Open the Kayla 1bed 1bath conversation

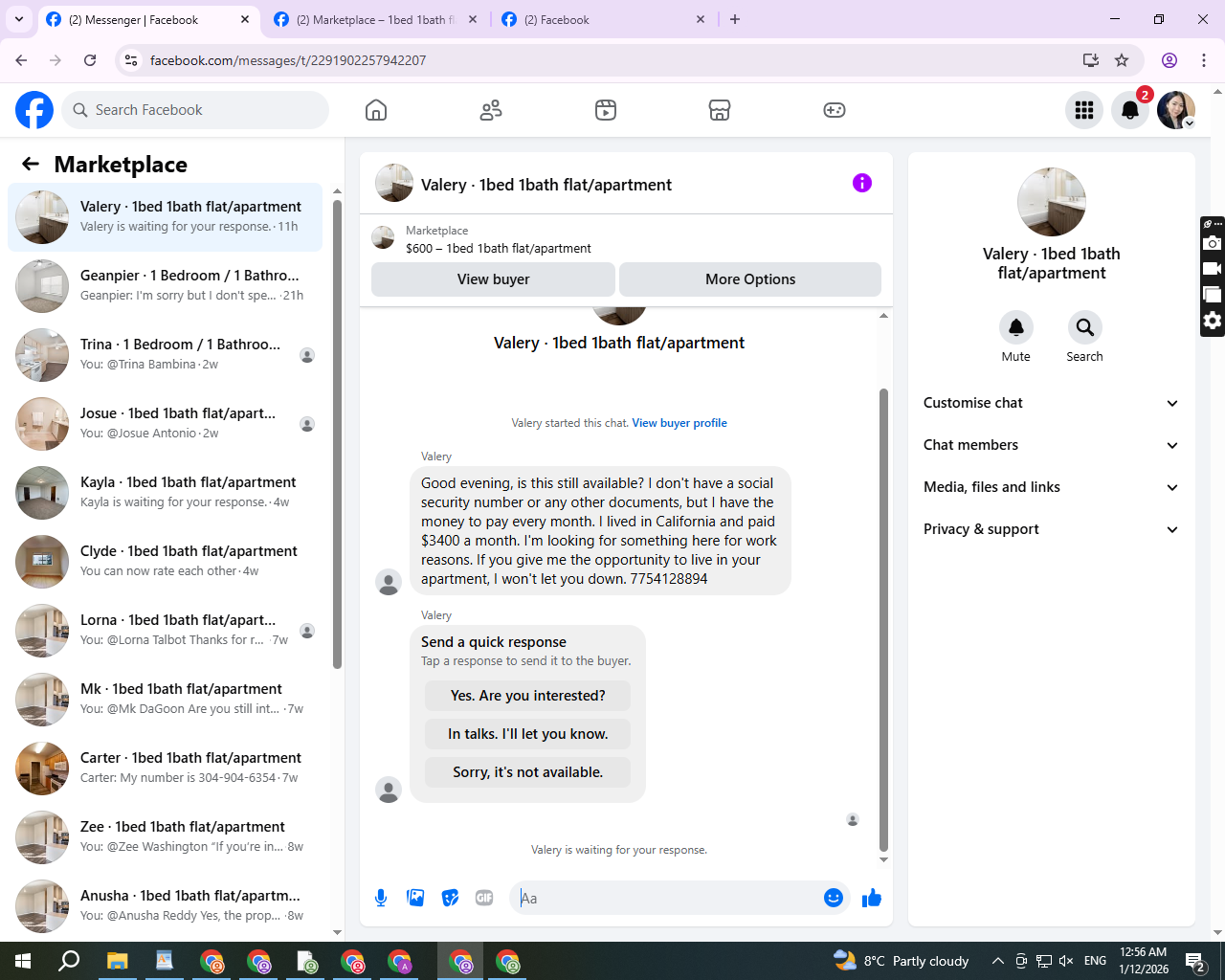click(x=166, y=493)
